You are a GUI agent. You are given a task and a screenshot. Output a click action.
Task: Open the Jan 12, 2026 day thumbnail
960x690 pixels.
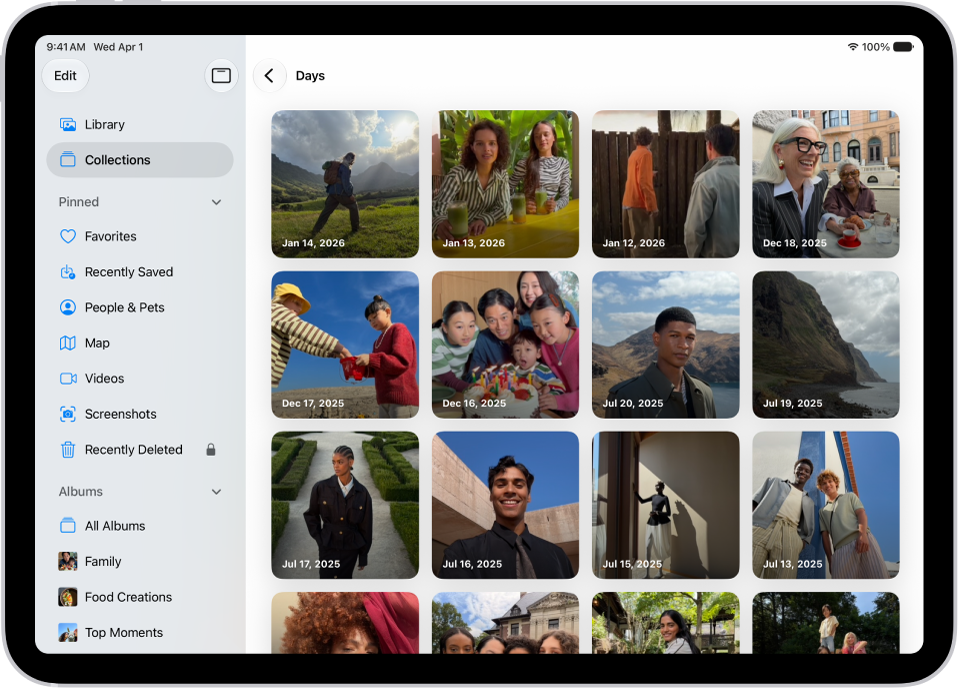(x=666, y=184)
